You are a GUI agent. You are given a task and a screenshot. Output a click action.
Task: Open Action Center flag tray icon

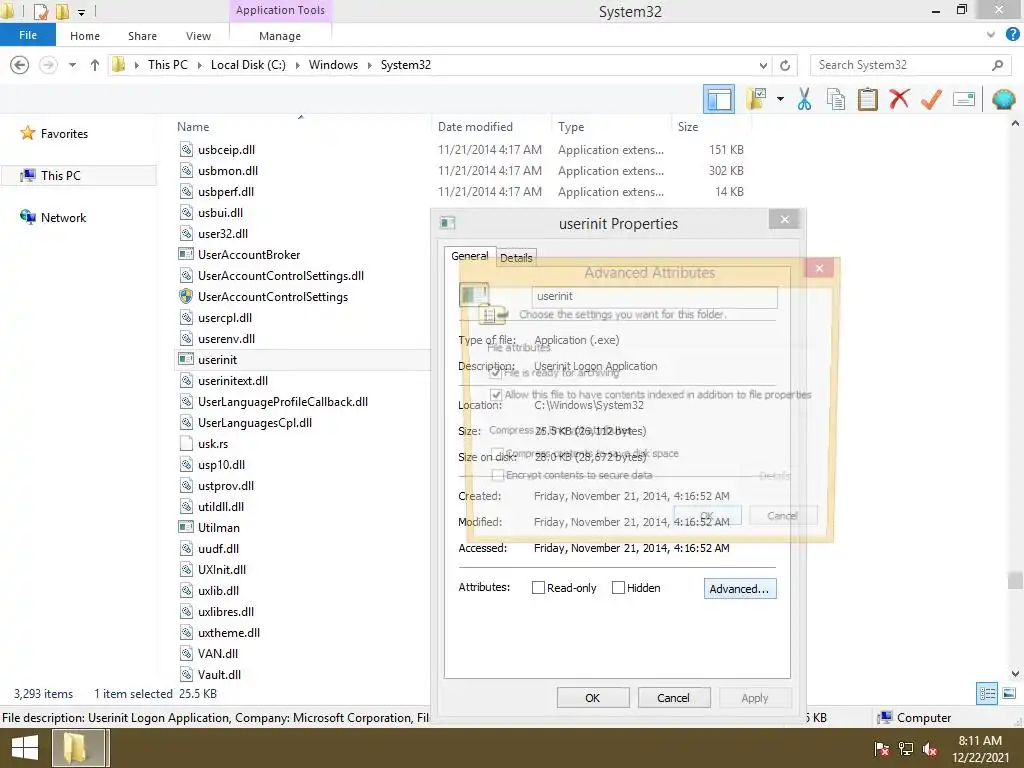[881, 749]
